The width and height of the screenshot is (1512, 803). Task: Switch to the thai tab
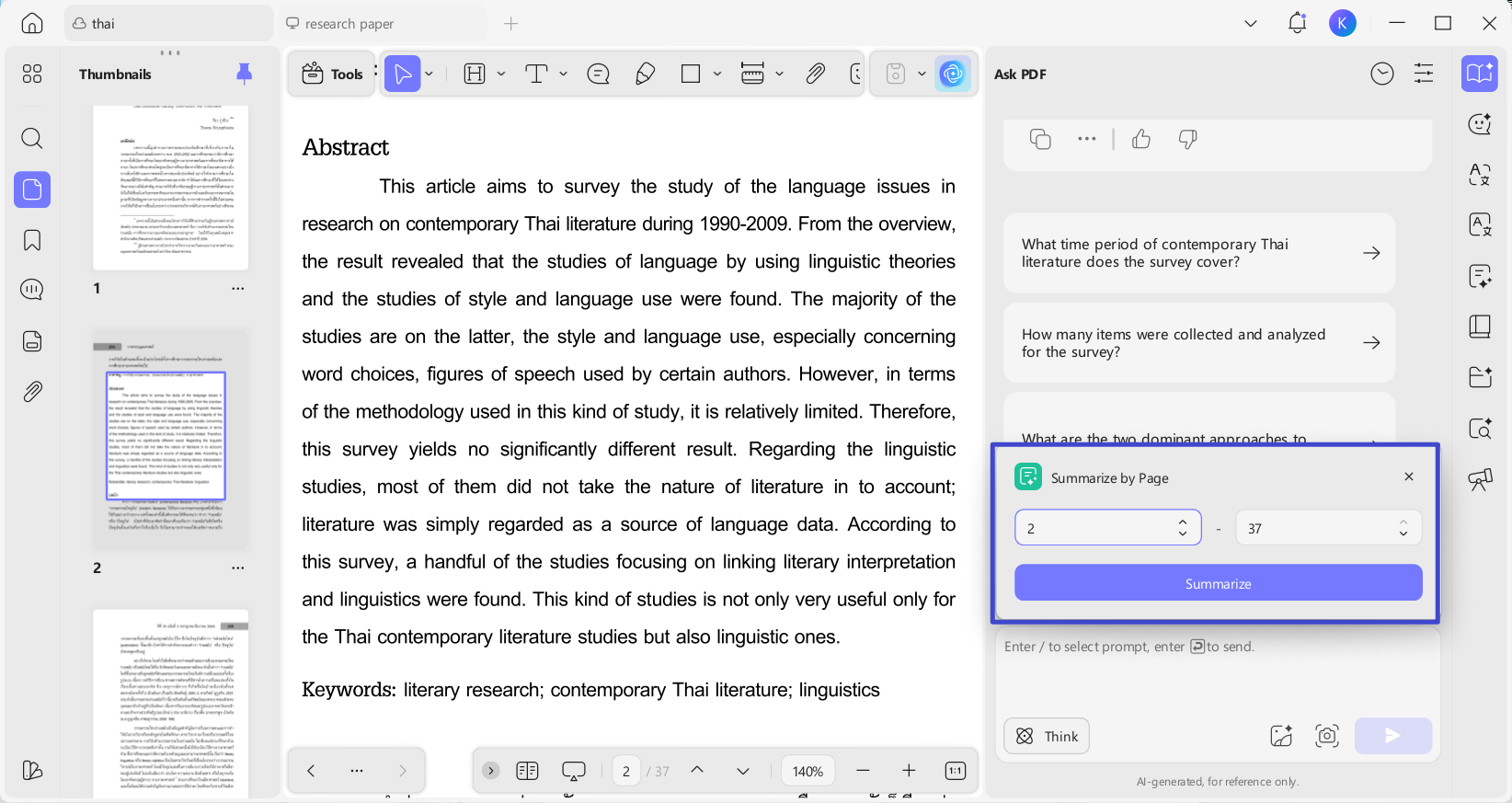point(168,23)
